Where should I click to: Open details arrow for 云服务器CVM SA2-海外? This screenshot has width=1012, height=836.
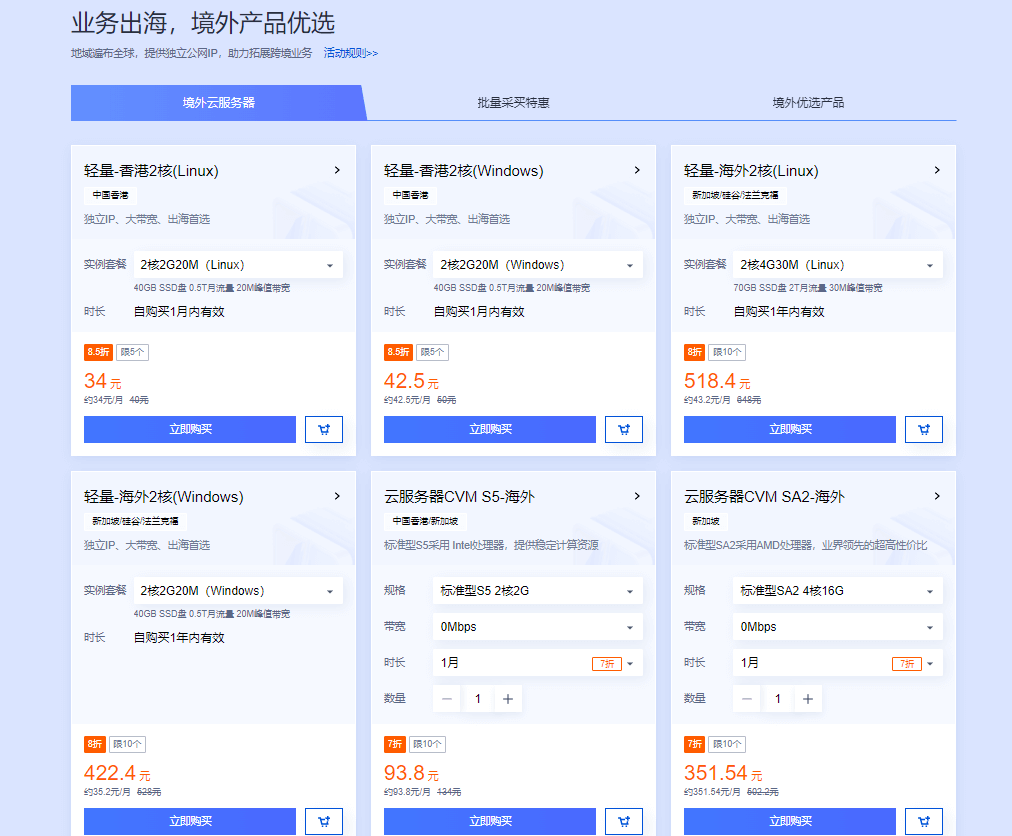(937, 496)
